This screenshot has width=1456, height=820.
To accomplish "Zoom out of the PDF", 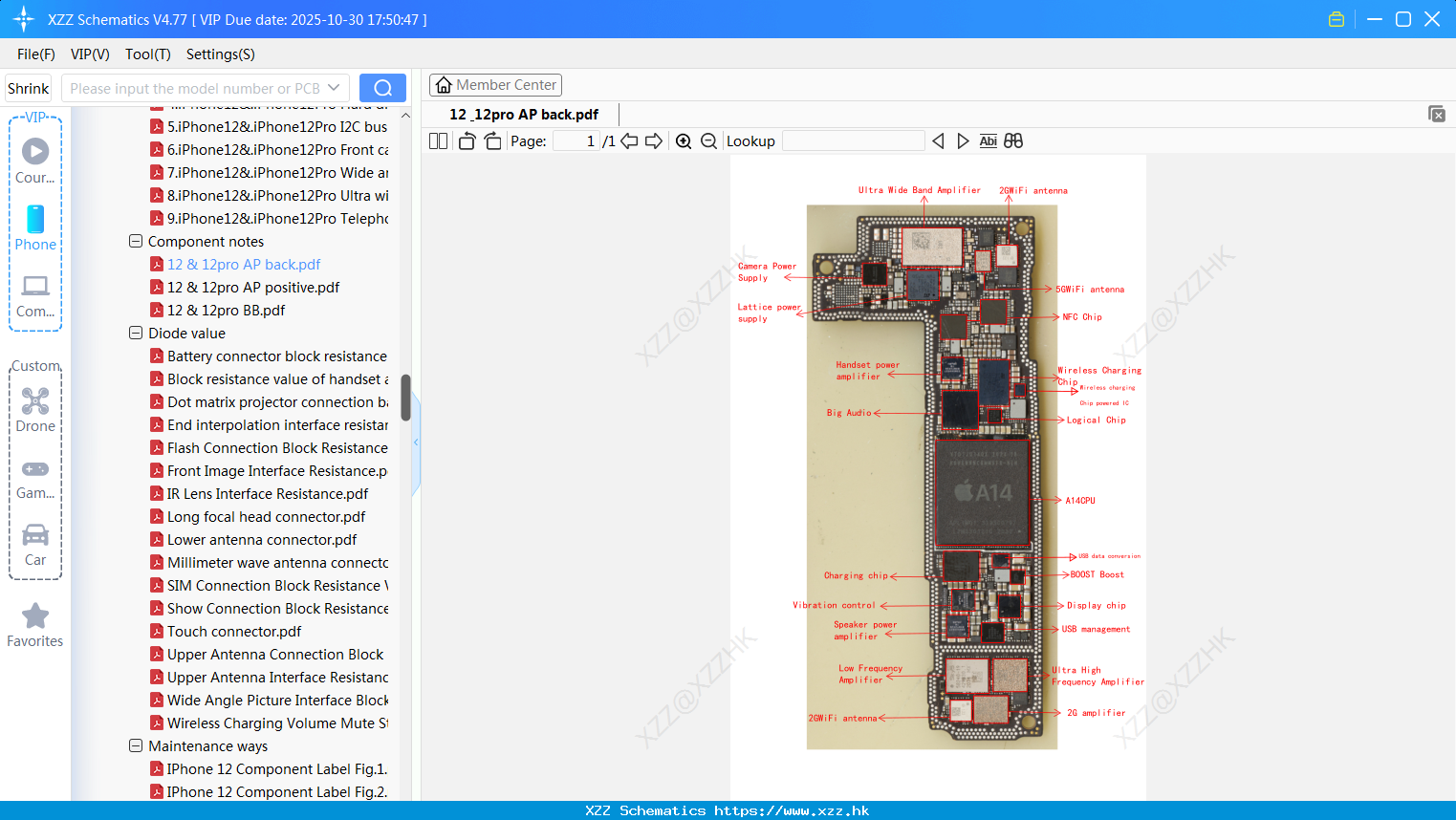I will tap(708, 141).
